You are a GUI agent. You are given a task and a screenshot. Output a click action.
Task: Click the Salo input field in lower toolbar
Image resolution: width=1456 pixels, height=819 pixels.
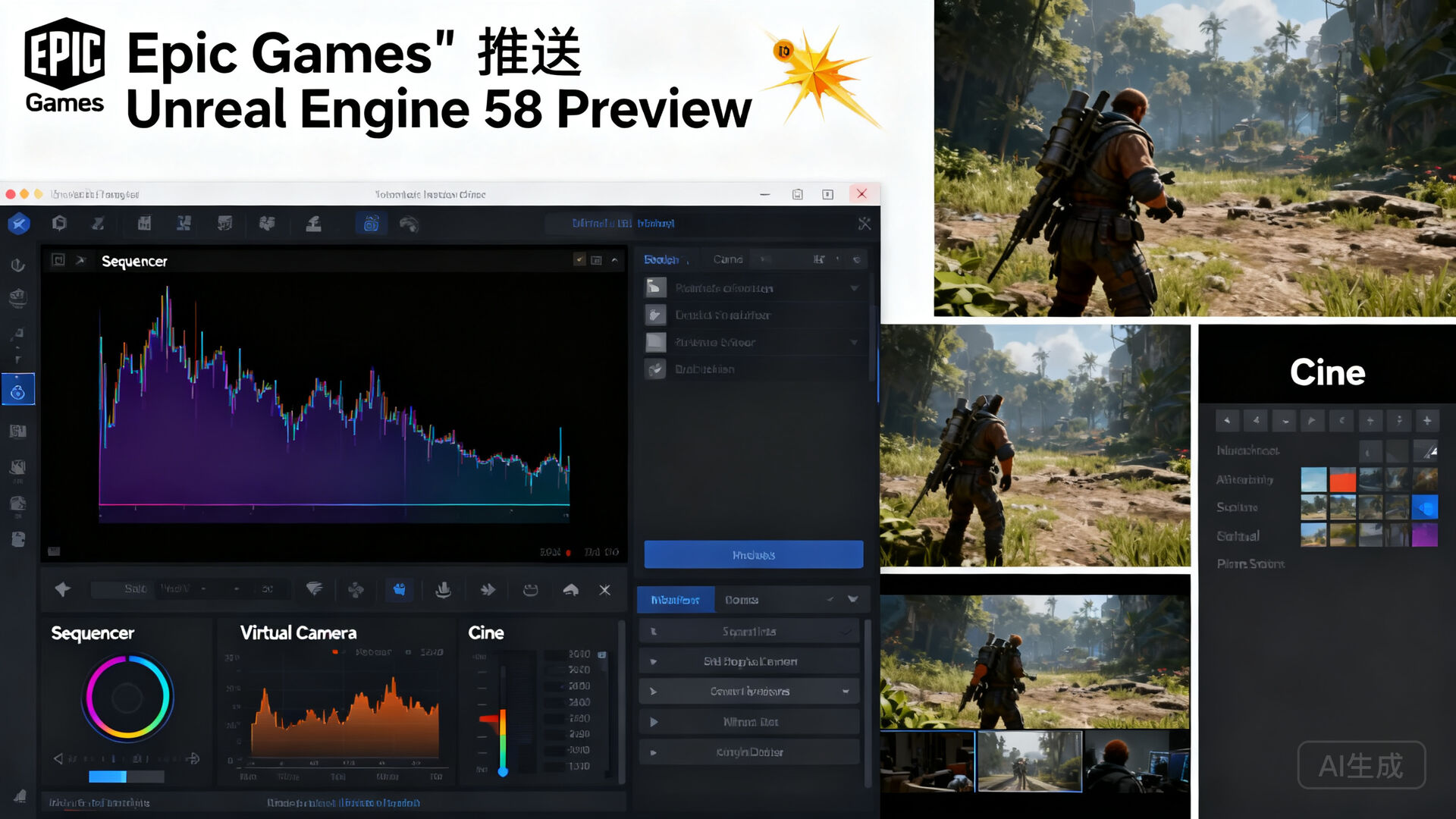121,589
